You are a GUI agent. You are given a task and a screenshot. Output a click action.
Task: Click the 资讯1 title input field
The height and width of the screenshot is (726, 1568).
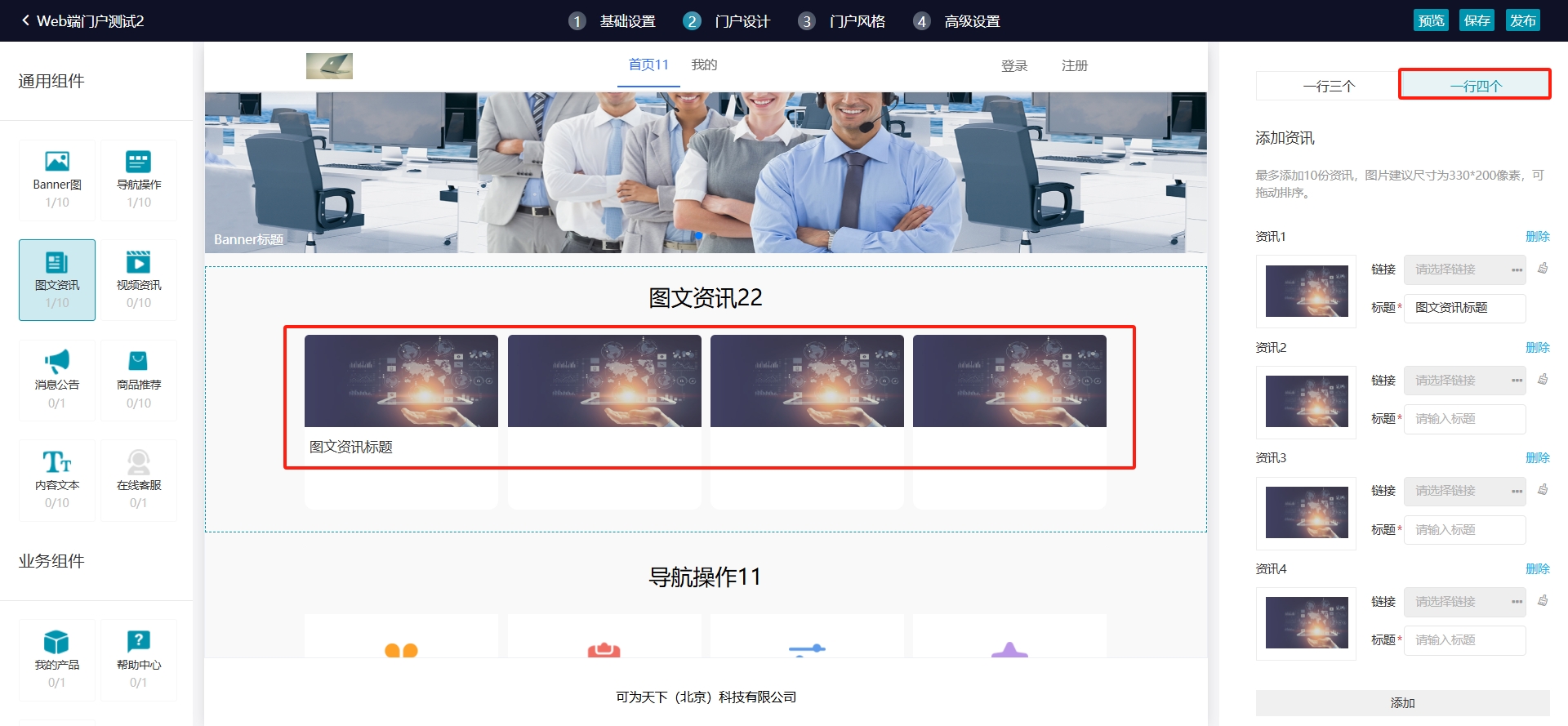1465,308
